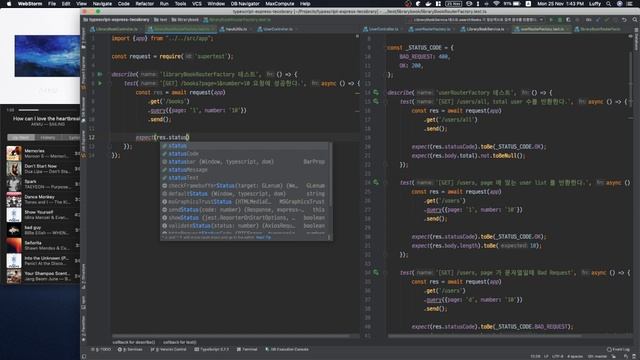Viewport: 640px width, 360px height.
Task: Switch to the HashUtils.ts editor tab
Action: (x=233, y=29)
